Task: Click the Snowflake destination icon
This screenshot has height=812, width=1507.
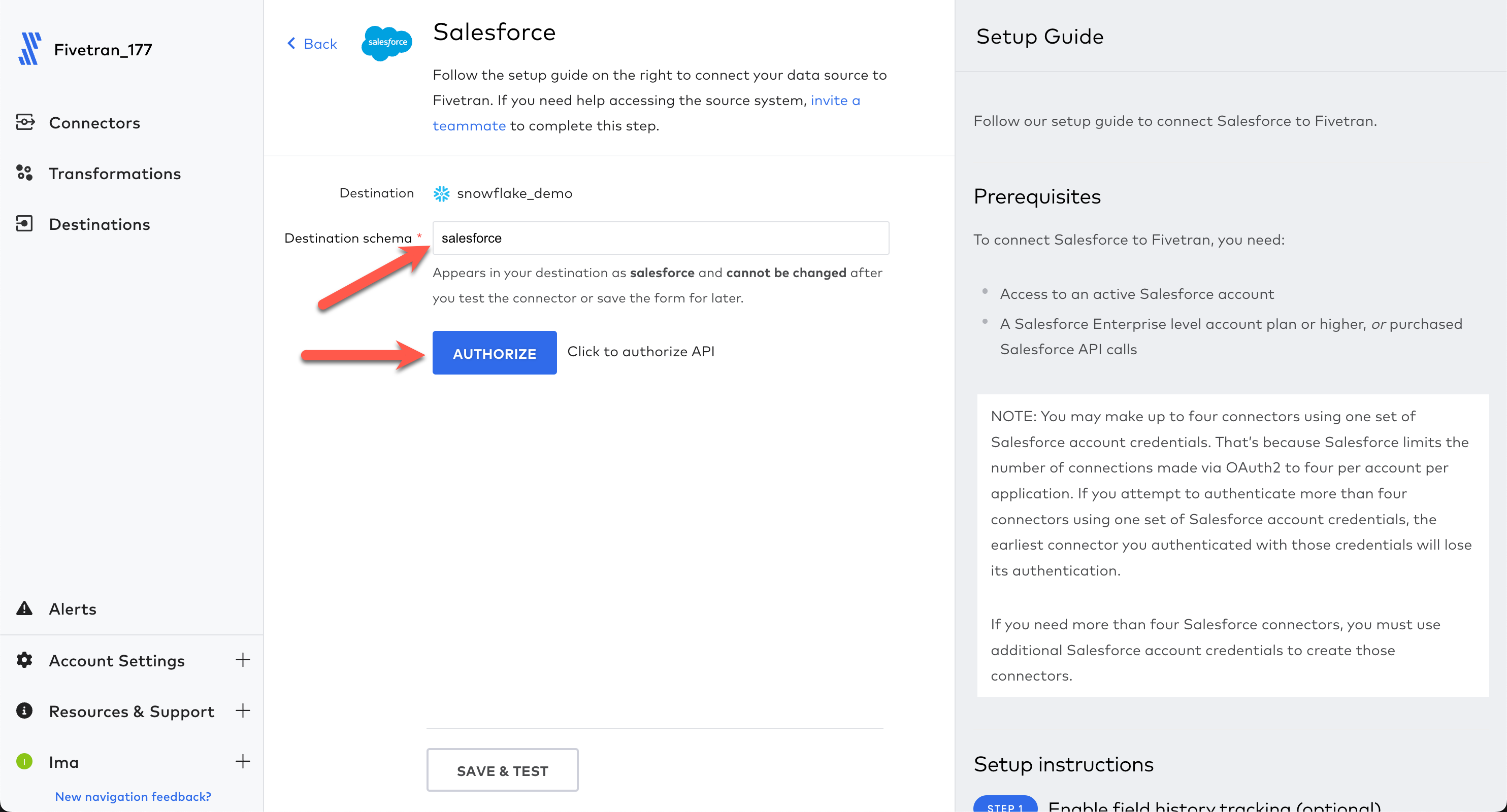Action: click(x=442, y=193)
